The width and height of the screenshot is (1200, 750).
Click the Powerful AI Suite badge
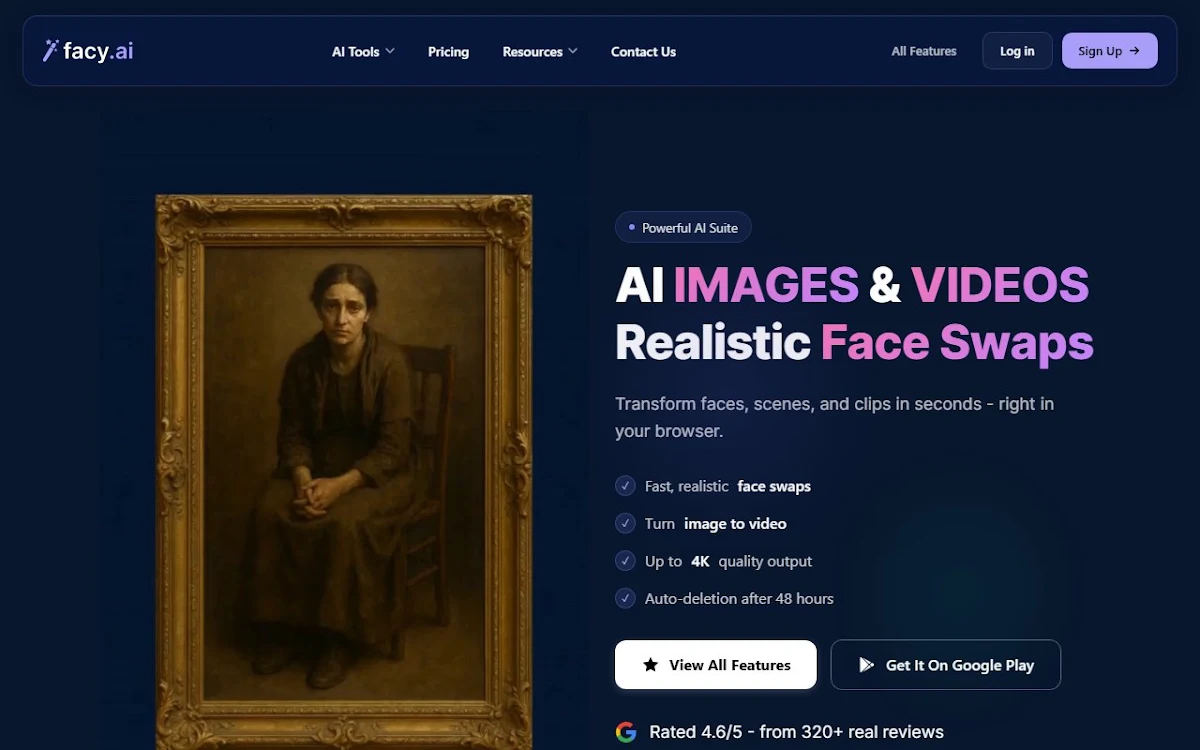coord(683,227)
